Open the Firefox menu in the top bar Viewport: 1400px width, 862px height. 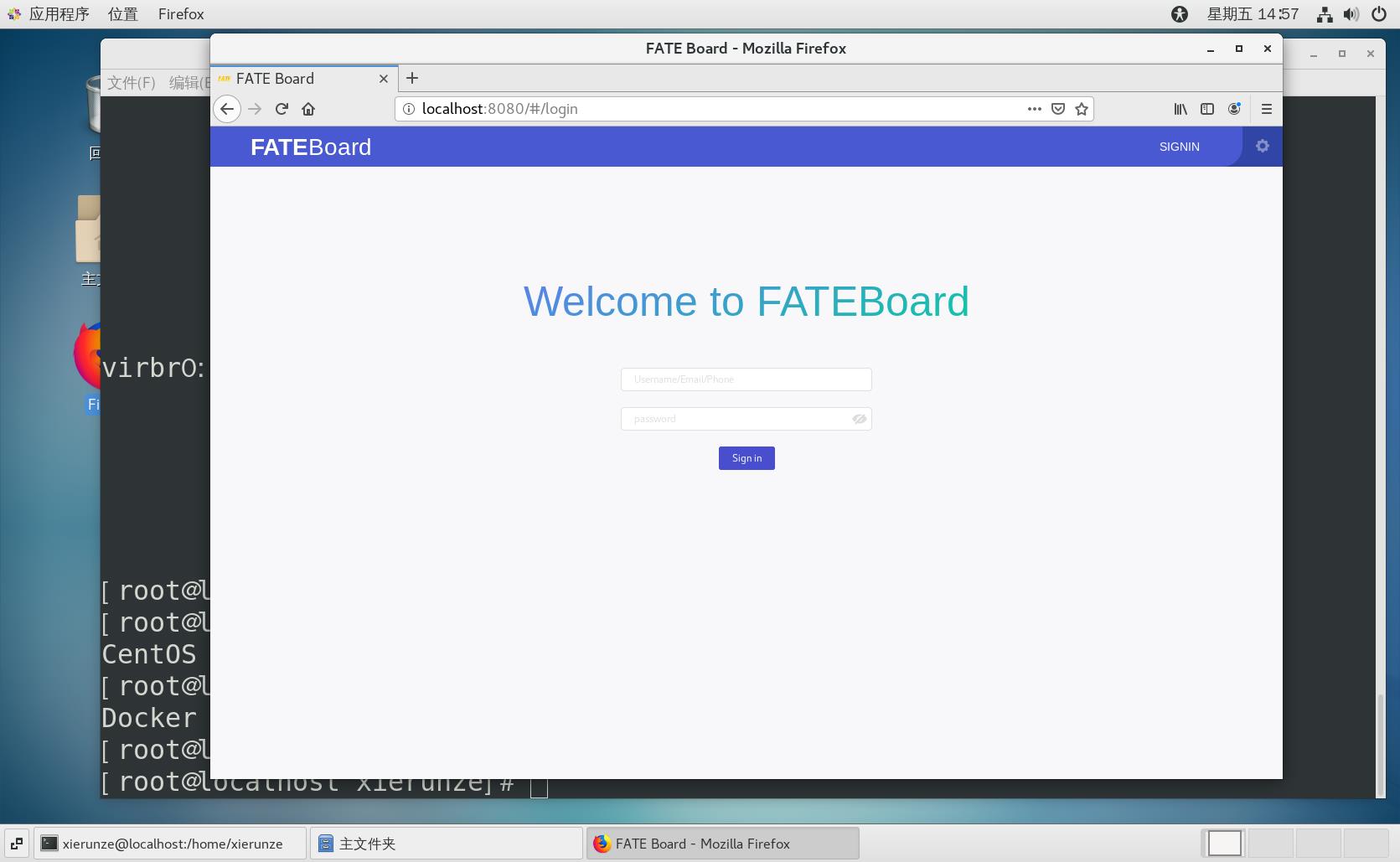coord(180,13)
